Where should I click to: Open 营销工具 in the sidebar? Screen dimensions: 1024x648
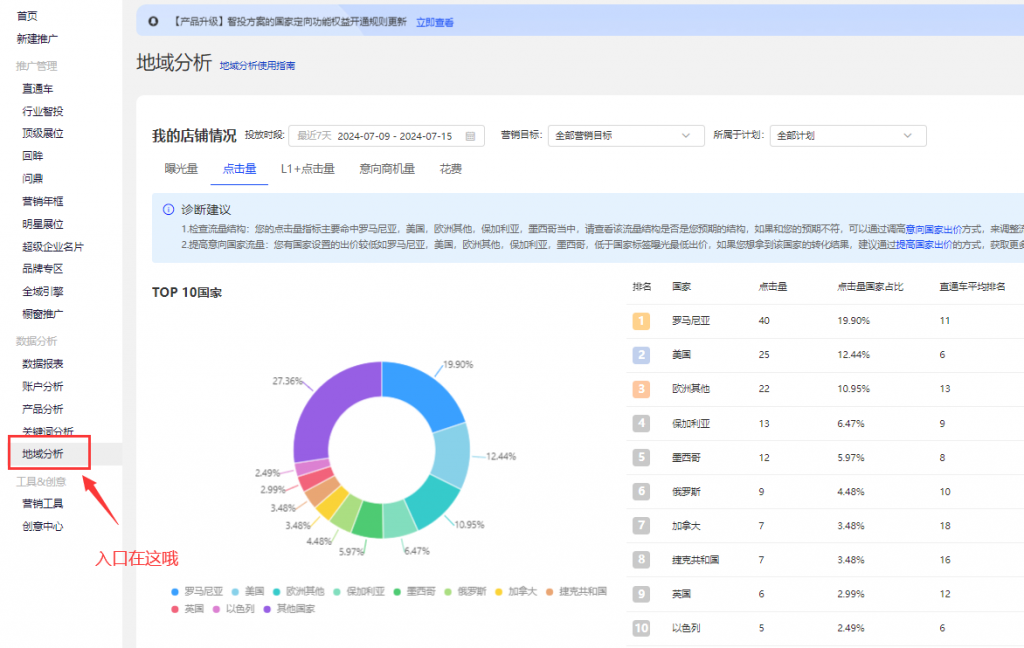pos(42,504)
